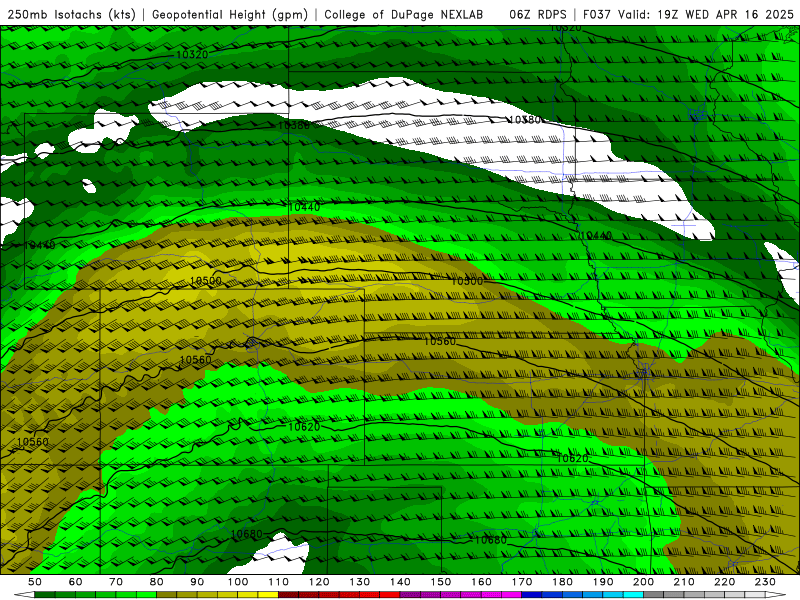Select the "220" value on the color scale

(x=724, y=582)
